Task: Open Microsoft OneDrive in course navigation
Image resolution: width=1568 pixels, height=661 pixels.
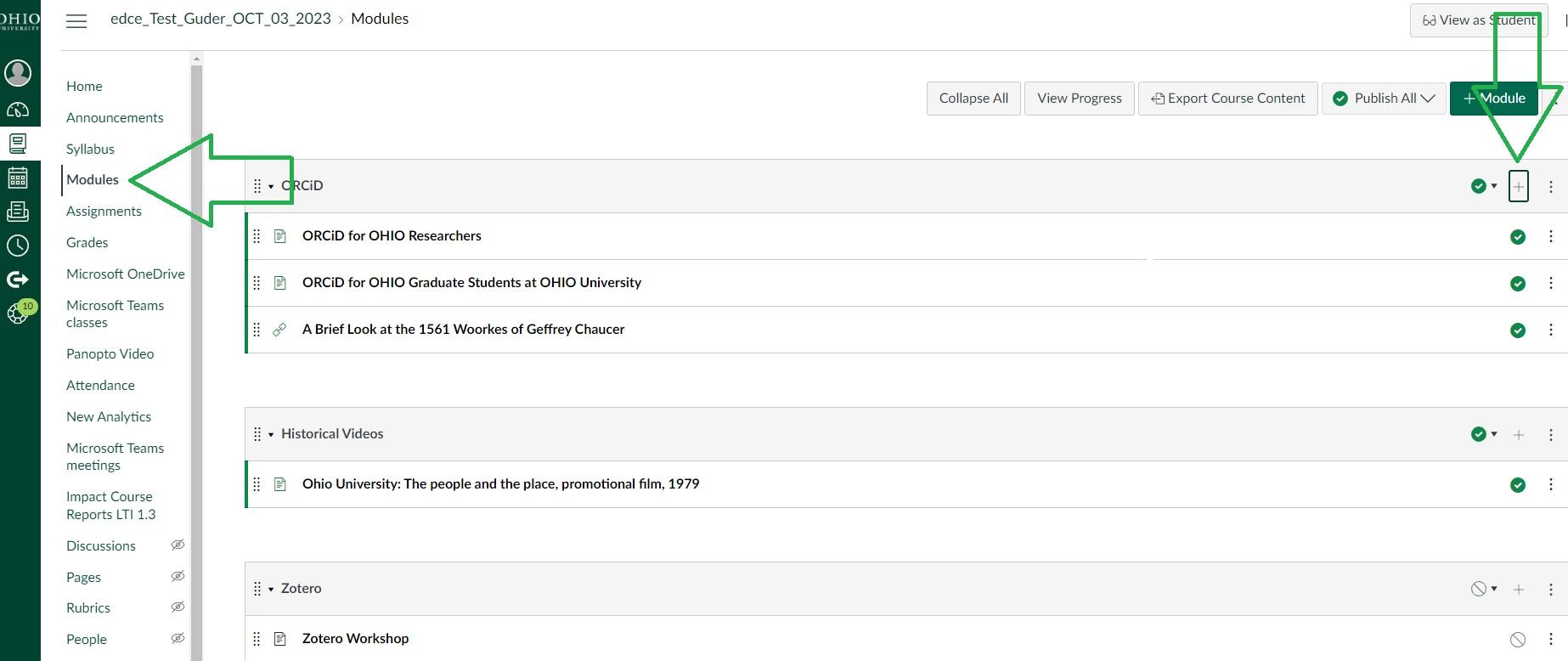Action: 126,274
